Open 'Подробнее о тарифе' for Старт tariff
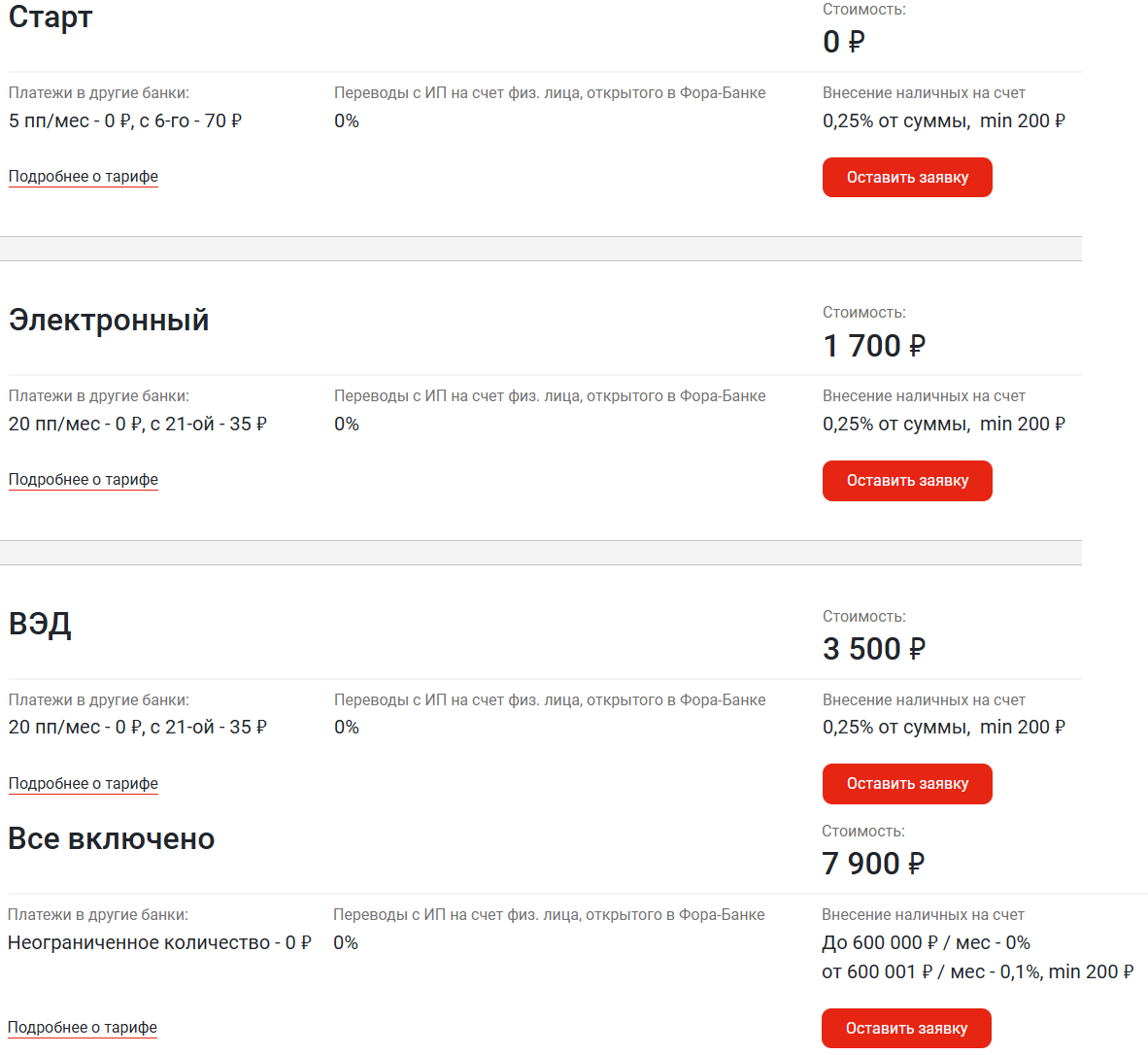1148x1055 pixels. 83,177
